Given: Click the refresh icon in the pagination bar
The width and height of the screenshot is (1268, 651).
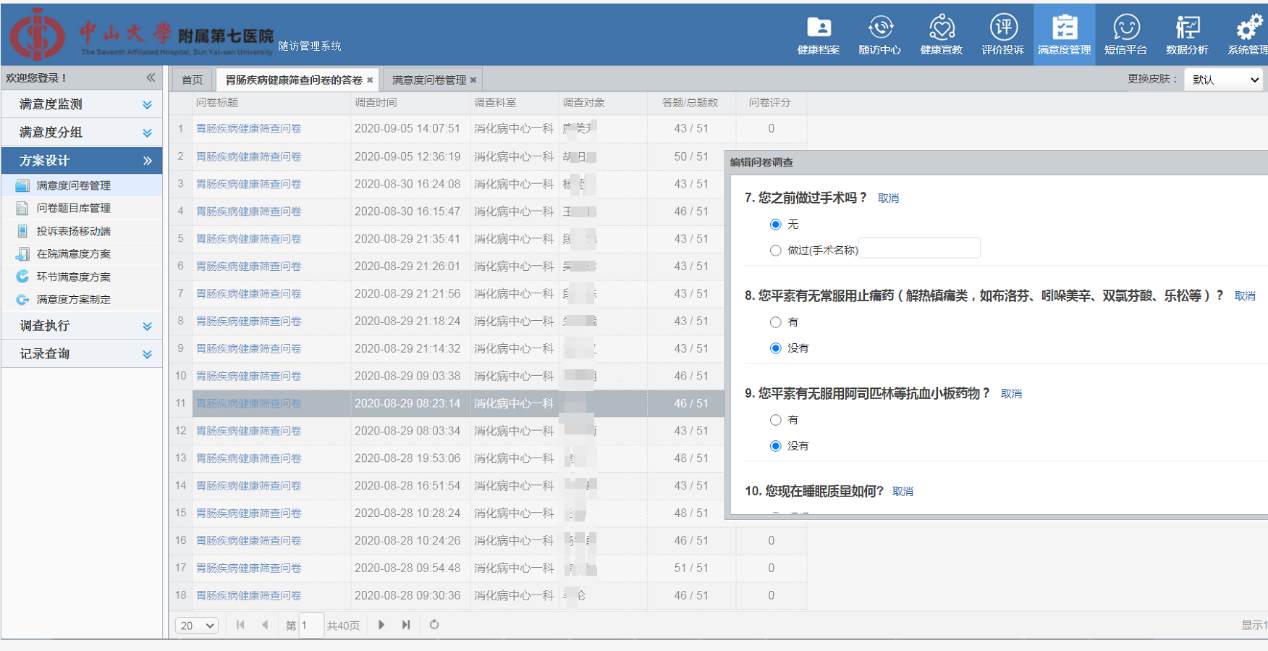Looking at the screenshot, I should tap(434, 625).
